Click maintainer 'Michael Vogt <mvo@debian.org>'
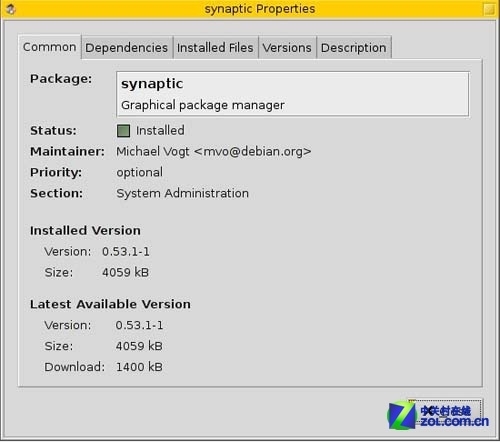Image resolution: width=500 pixels, height=442 pixels. coord(214,152)
